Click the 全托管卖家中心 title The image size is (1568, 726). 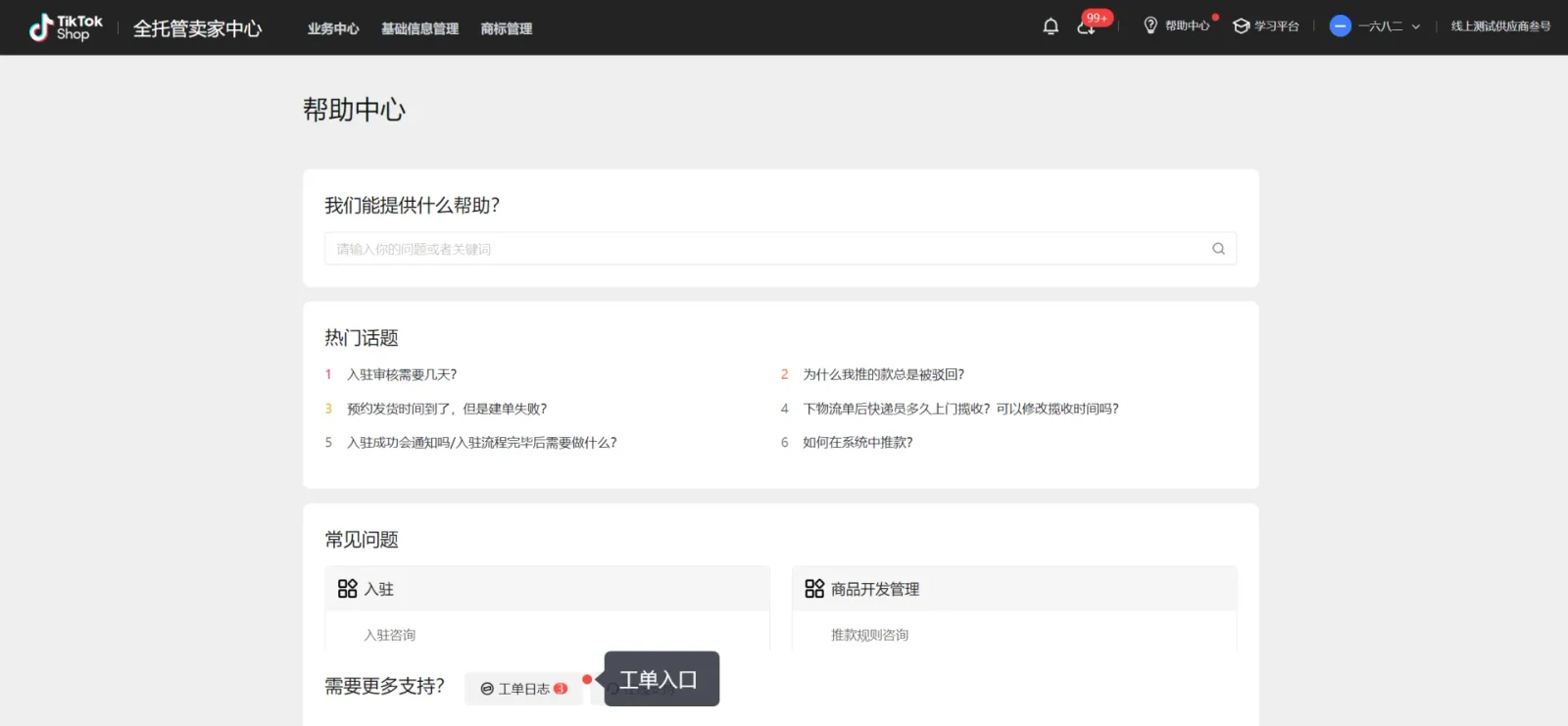198,28
